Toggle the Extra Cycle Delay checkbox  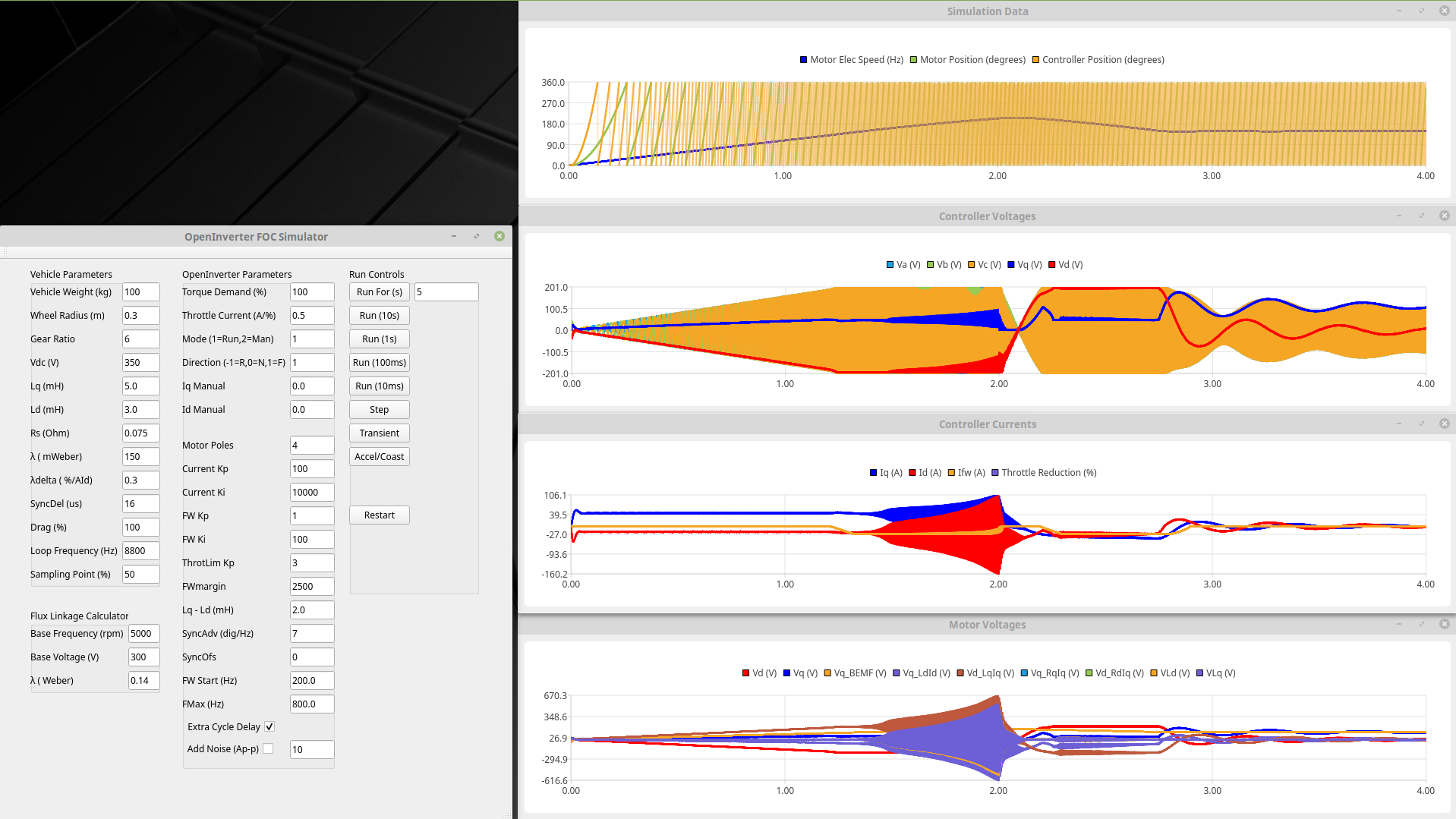coord(269,726)
